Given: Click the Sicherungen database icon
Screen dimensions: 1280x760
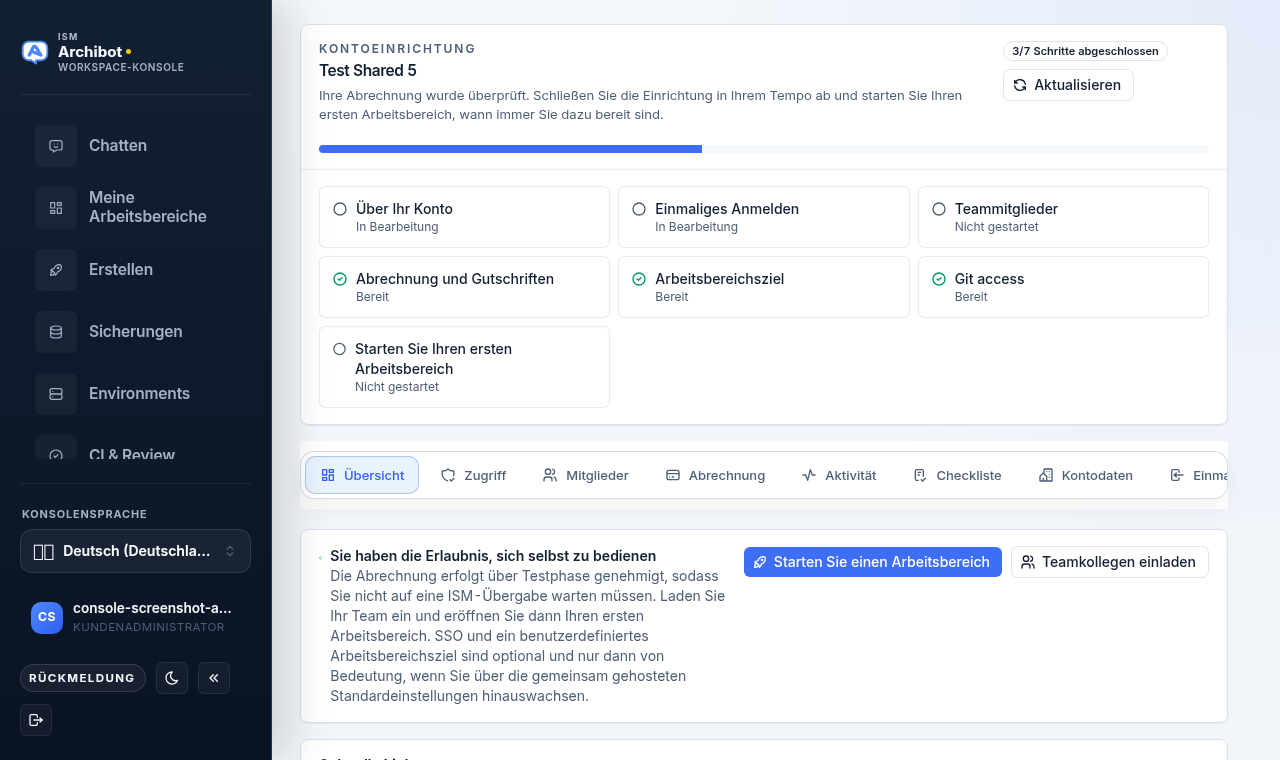Looking at the screenshot, I should coord(56,332).
